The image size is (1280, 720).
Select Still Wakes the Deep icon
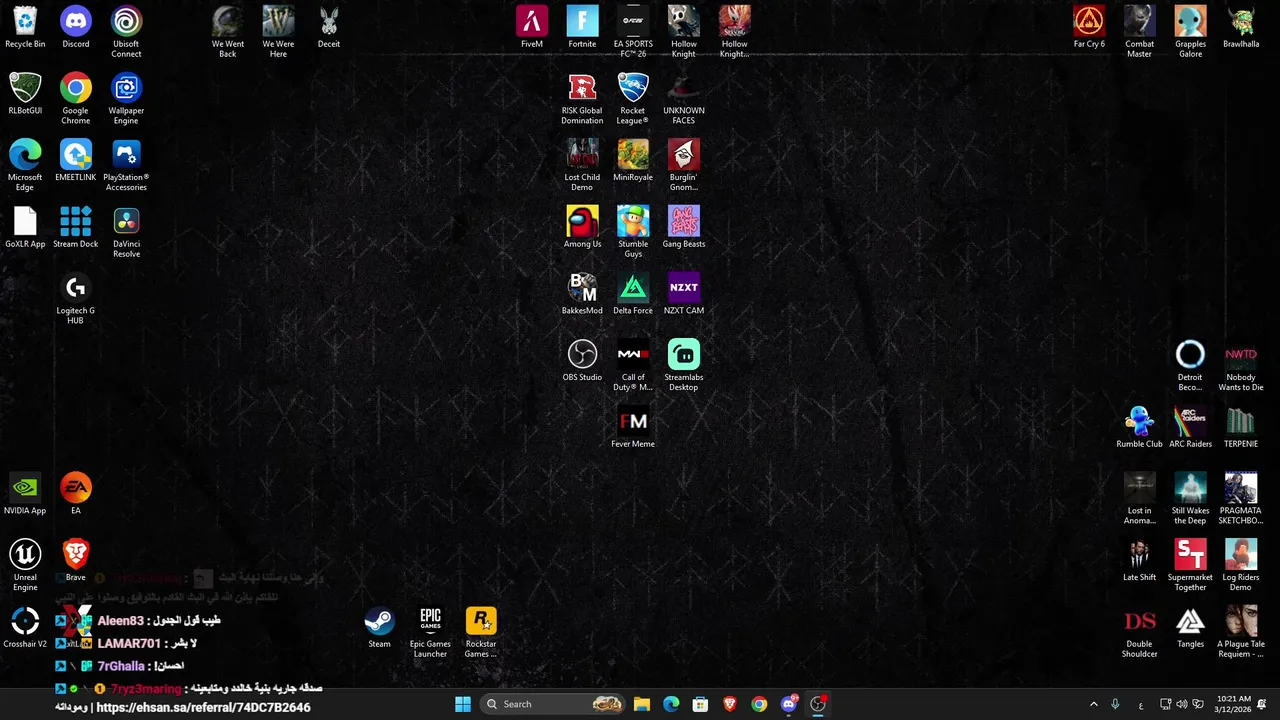[1190, 499]
